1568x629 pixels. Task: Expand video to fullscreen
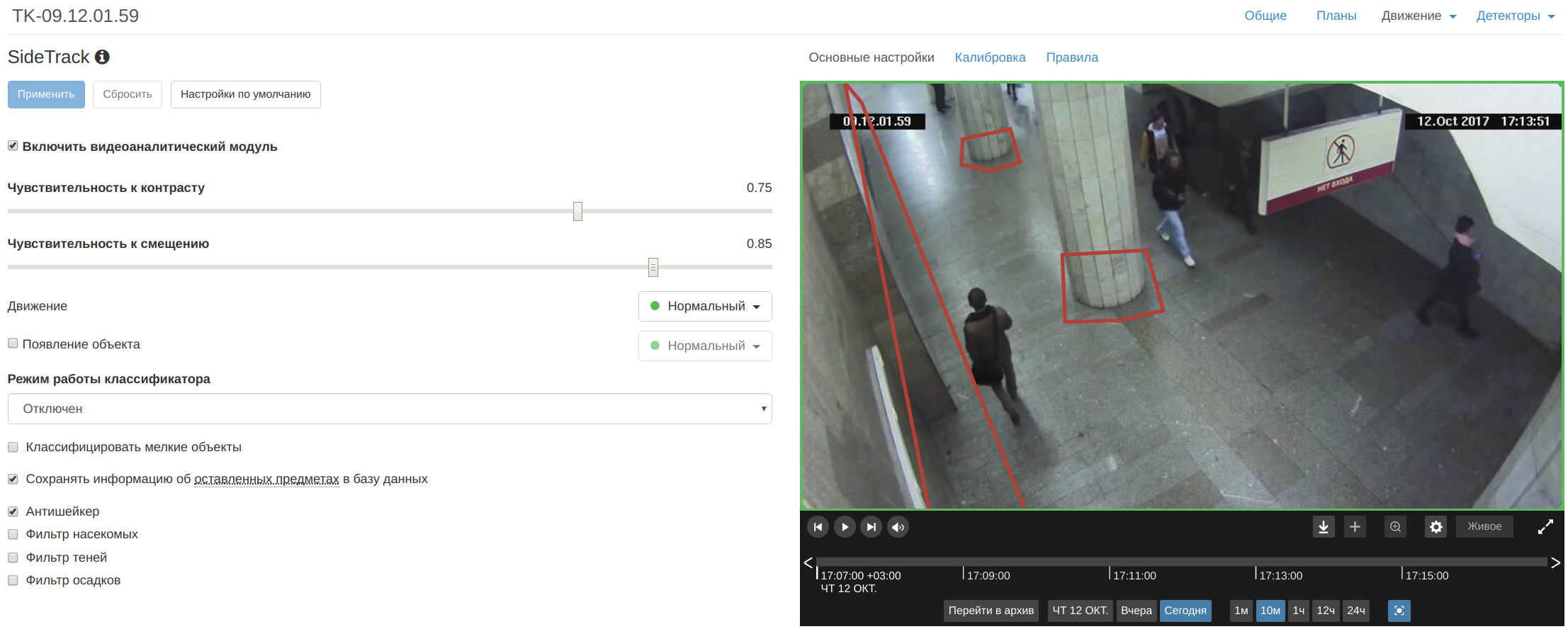[x=1545, y=526]
